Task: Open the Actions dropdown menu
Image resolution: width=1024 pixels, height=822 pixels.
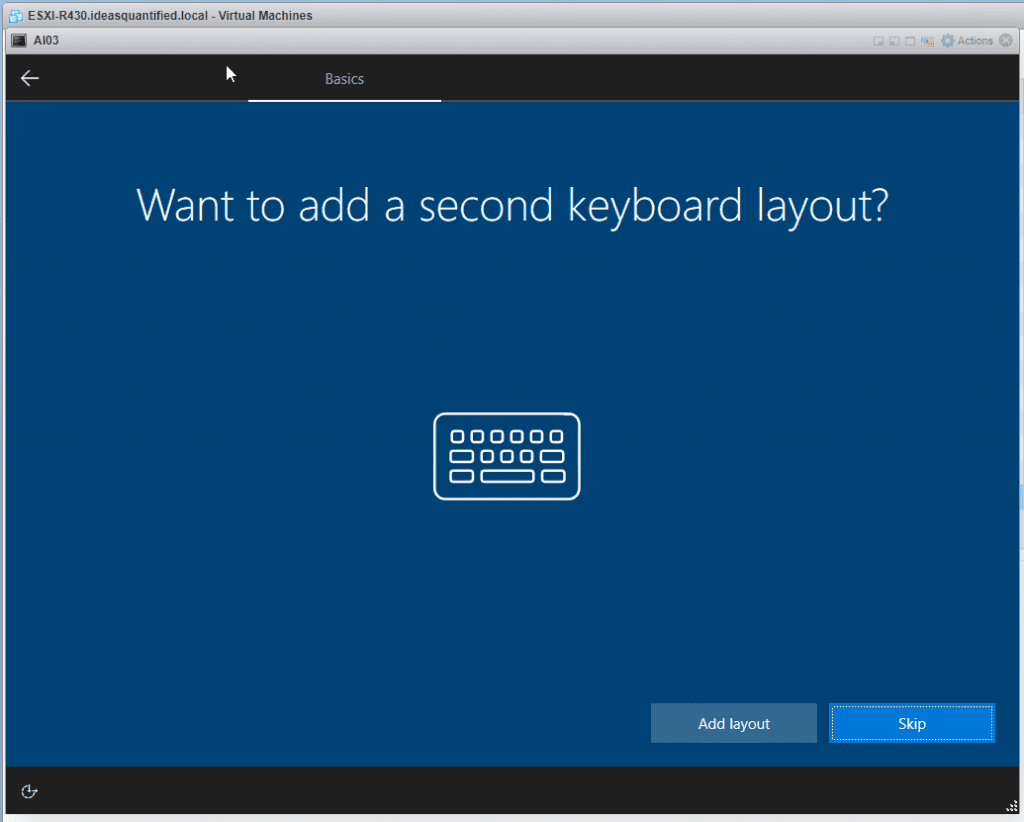Action: 974,40
